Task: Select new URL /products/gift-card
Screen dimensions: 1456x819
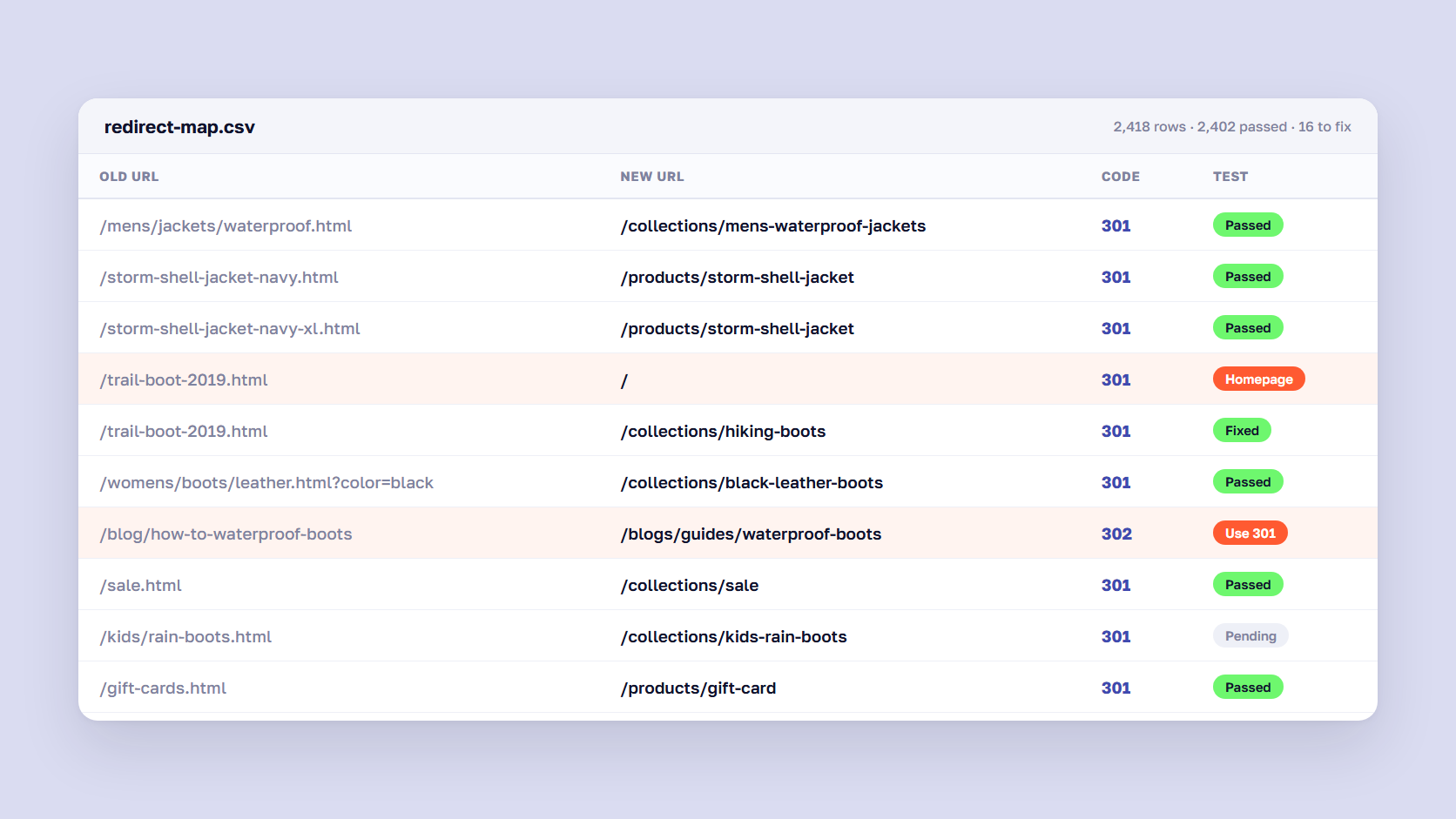Action: (698, 688)
